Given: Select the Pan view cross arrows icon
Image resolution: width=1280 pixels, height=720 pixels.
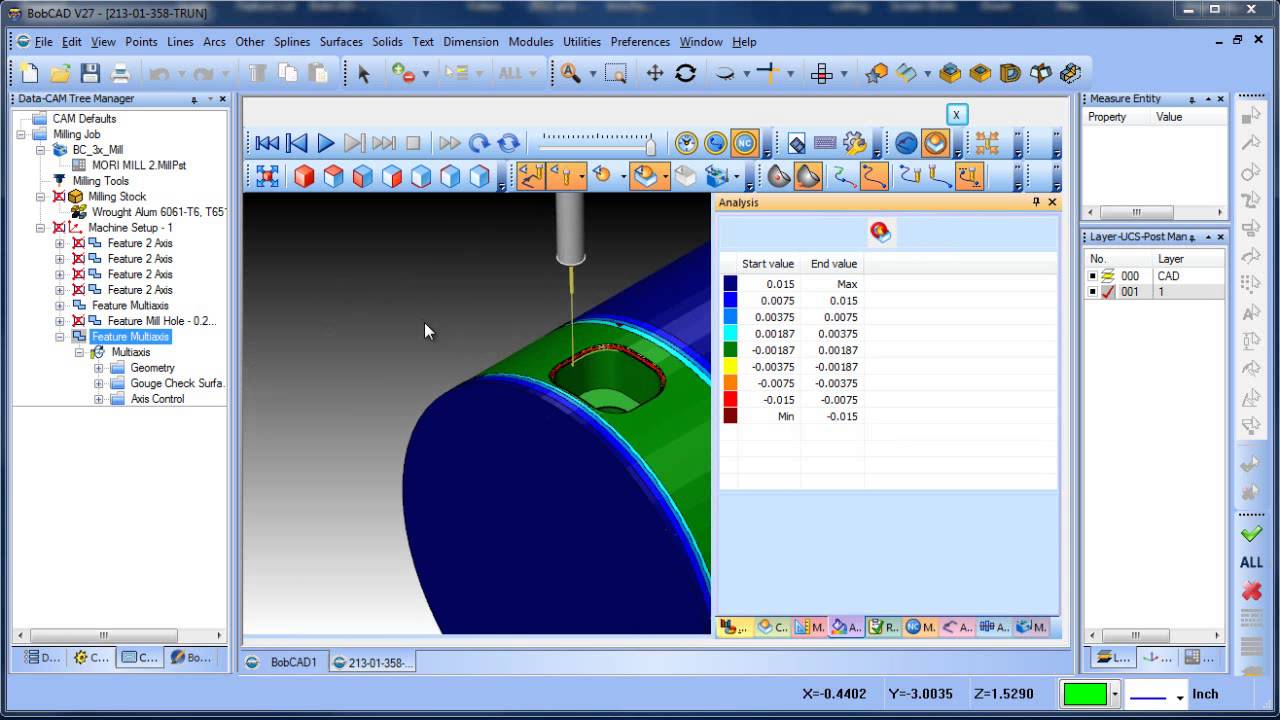Looking at the screenshot, I should click(655, 73).
